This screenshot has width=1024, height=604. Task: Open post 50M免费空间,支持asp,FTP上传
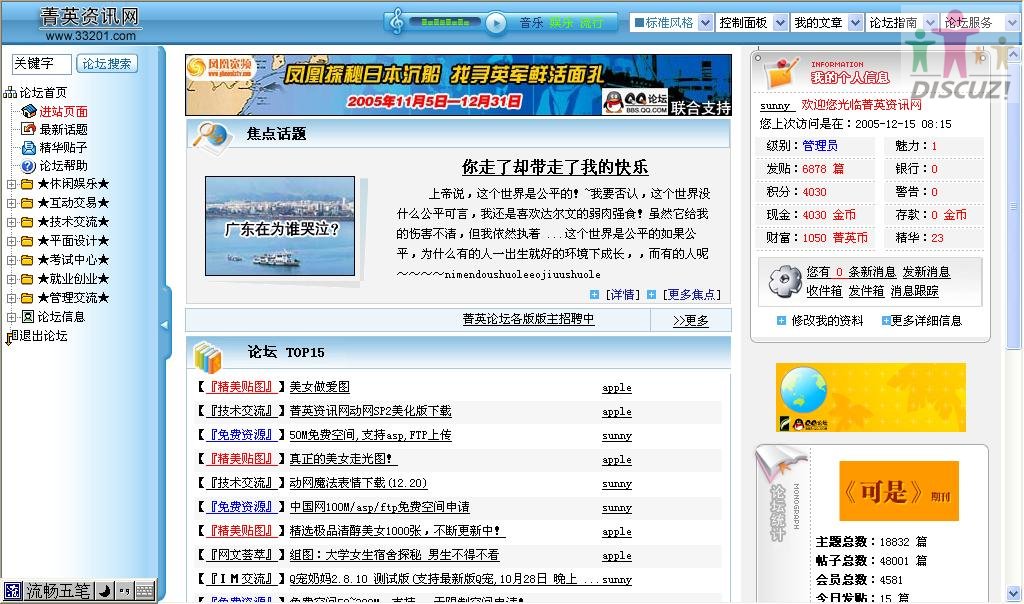point(370,435)
